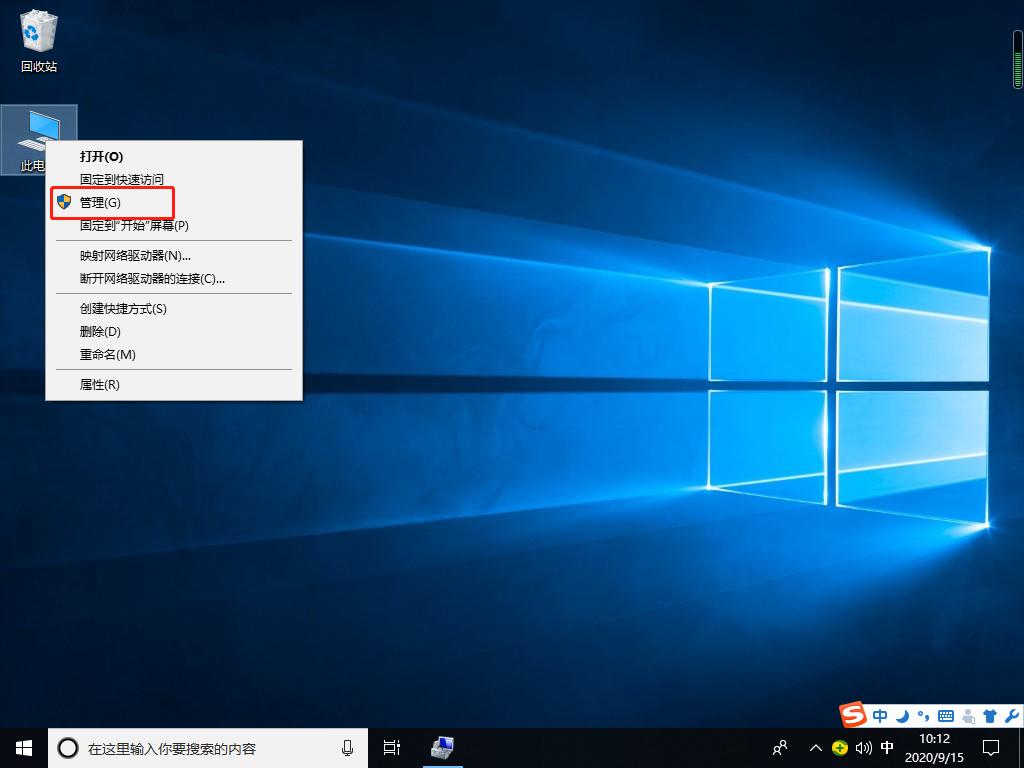
Task: Click the volume icon to adjust sound
Action: tap(864, 748)
